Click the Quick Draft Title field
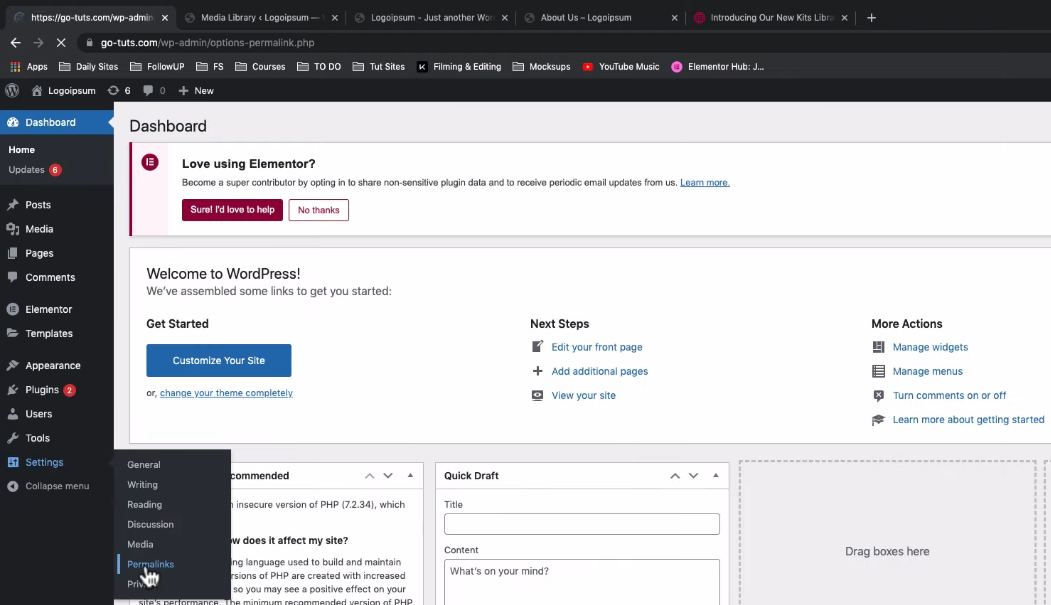Screen dimensions: 1051x605 click(x=582, y=524)
